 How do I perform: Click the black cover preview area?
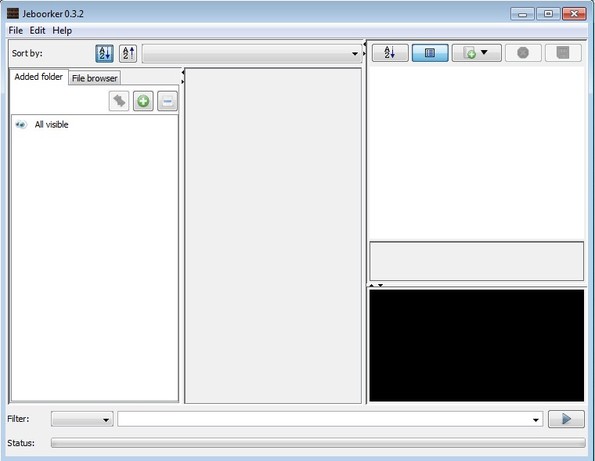pyautogui.click(x=477, y=345)
